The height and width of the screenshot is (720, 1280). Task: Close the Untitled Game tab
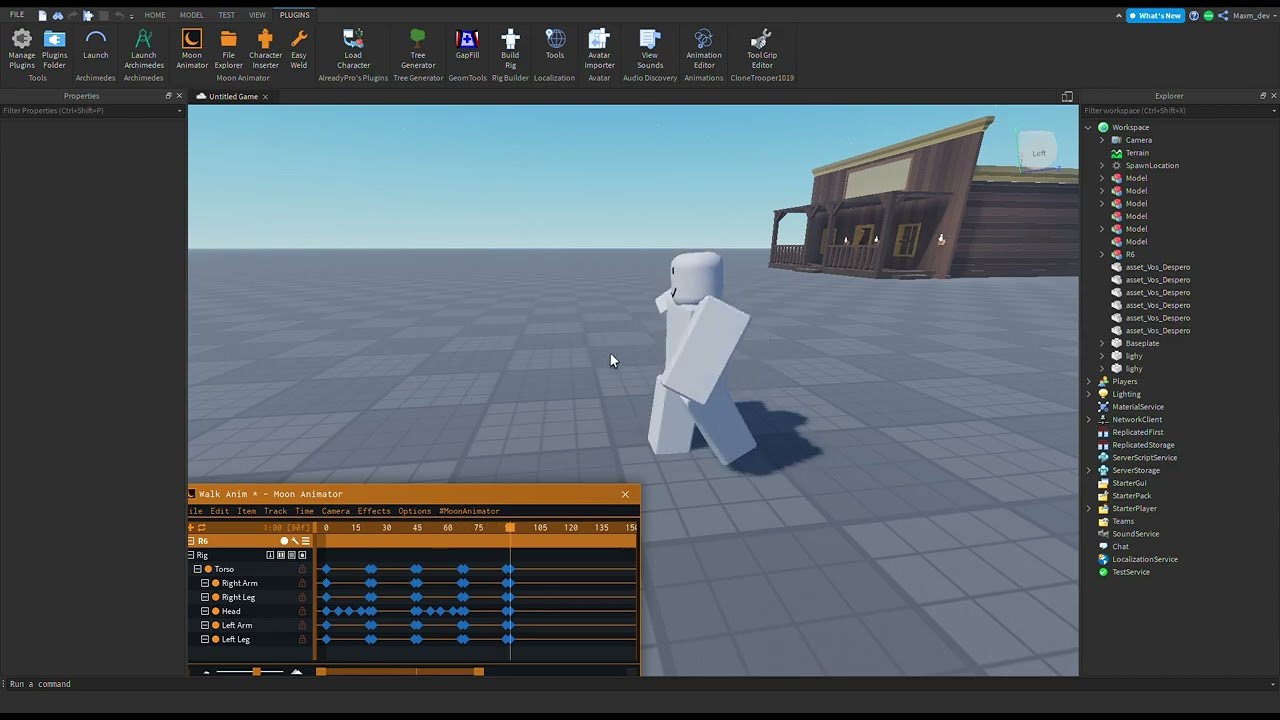pyautogui.click(x=265, y=96)
